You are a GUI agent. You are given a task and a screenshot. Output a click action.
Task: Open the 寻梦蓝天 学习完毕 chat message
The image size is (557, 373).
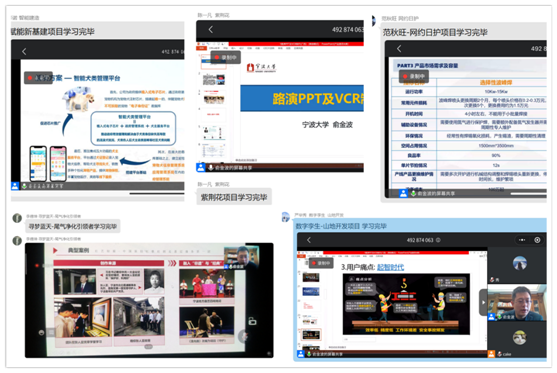[x=73, y=226]
